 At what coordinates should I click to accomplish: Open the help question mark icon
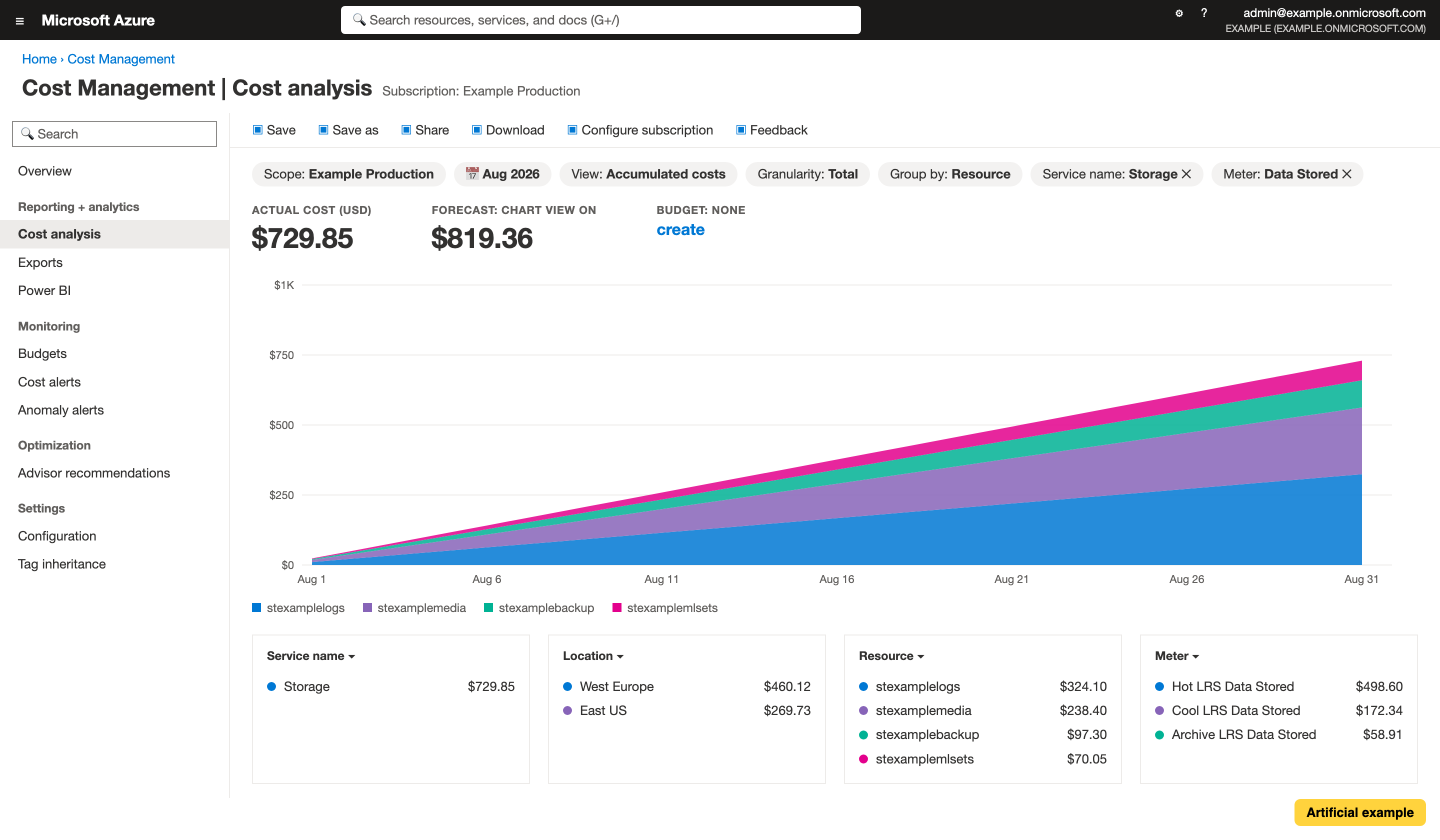coord(1203,12)
